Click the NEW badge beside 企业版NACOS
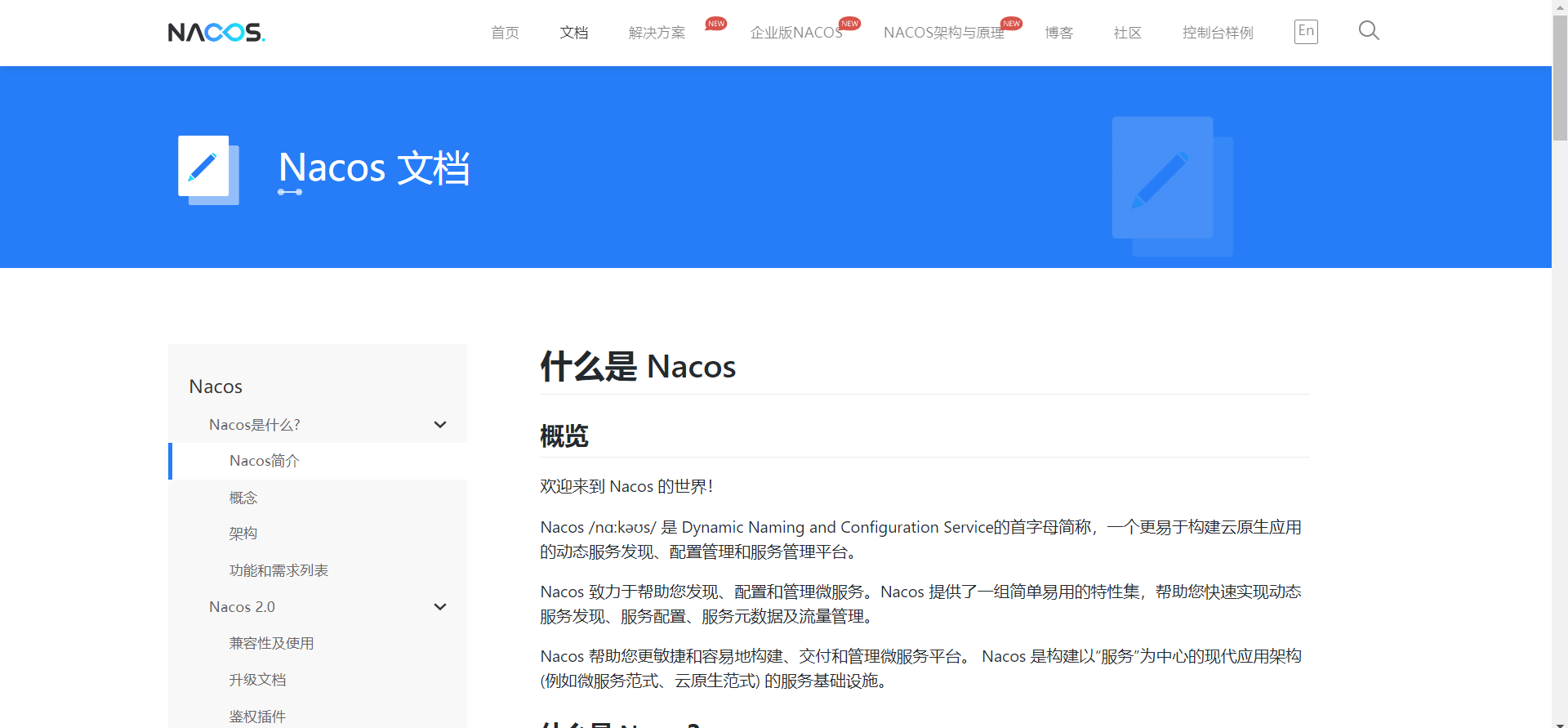 pyautogui.click(x=849, y=24)
